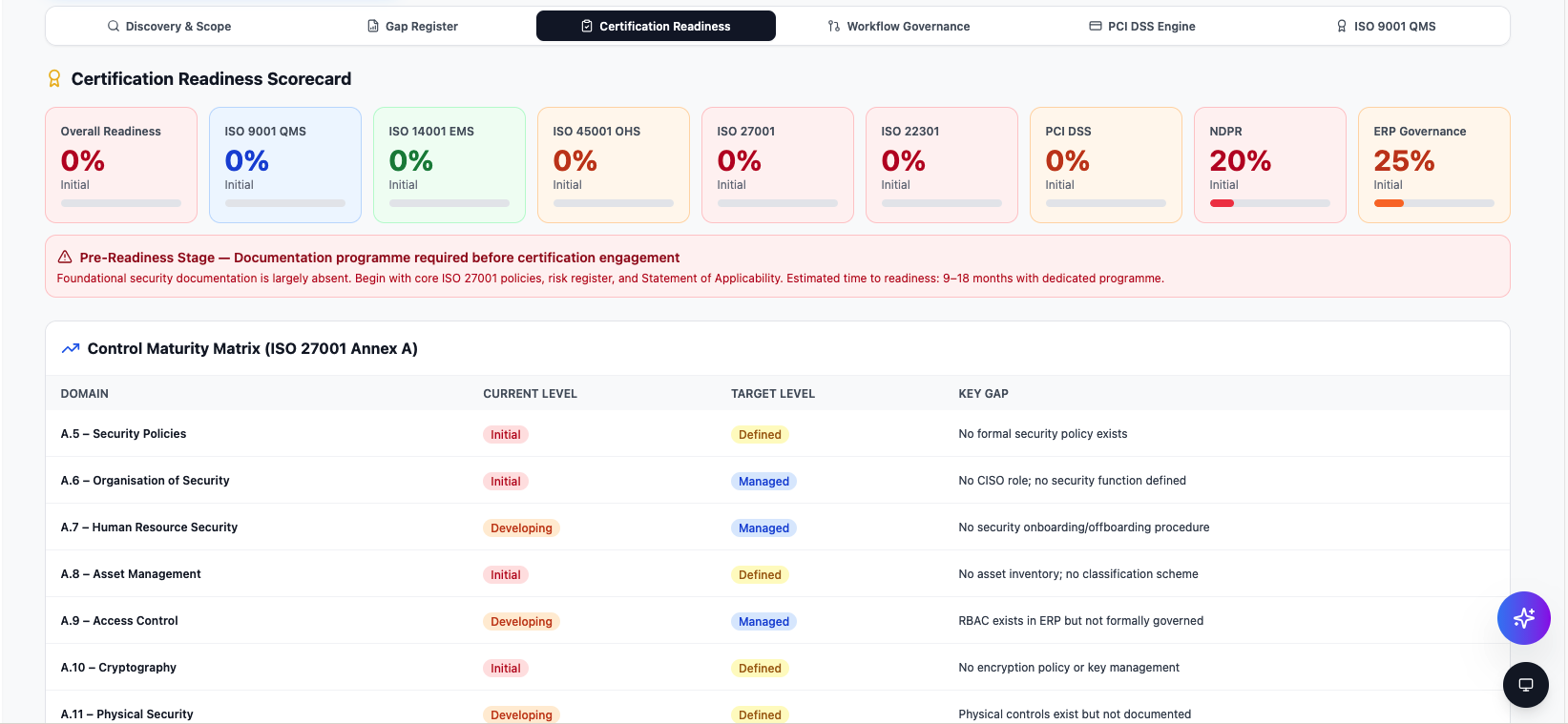Click the Developing badge for A.9 Access Control
The width and height of the screenshot is (1568, 724).
point(521,622)
